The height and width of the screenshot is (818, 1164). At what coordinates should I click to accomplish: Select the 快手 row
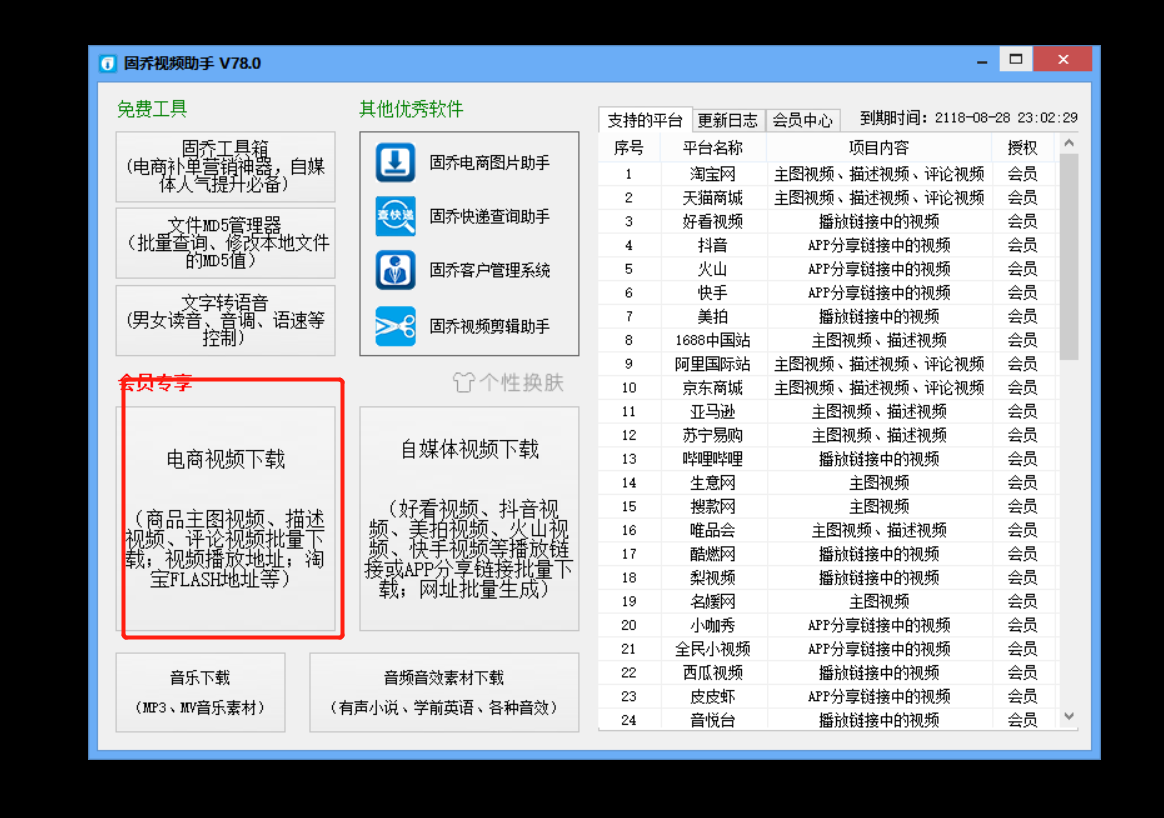pyautogui.click(x=828, y=292)
